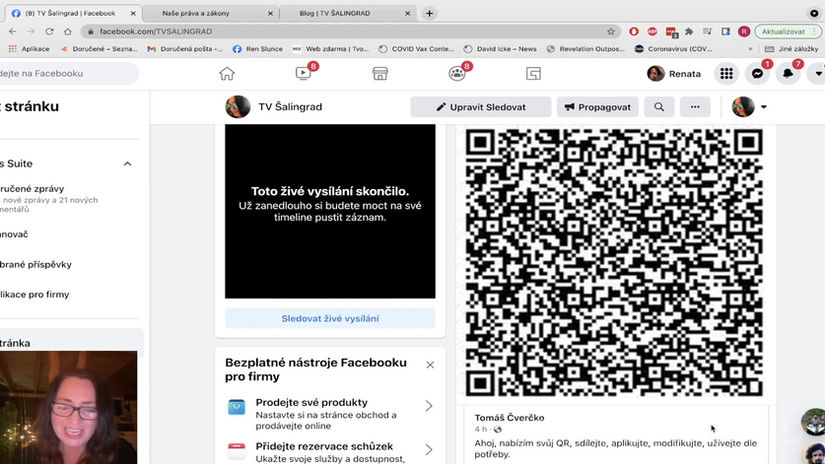Switch to Blog TV ŠALINGRAD tab
The width and height of the screenshot is (825, 464).
[346, 13]
